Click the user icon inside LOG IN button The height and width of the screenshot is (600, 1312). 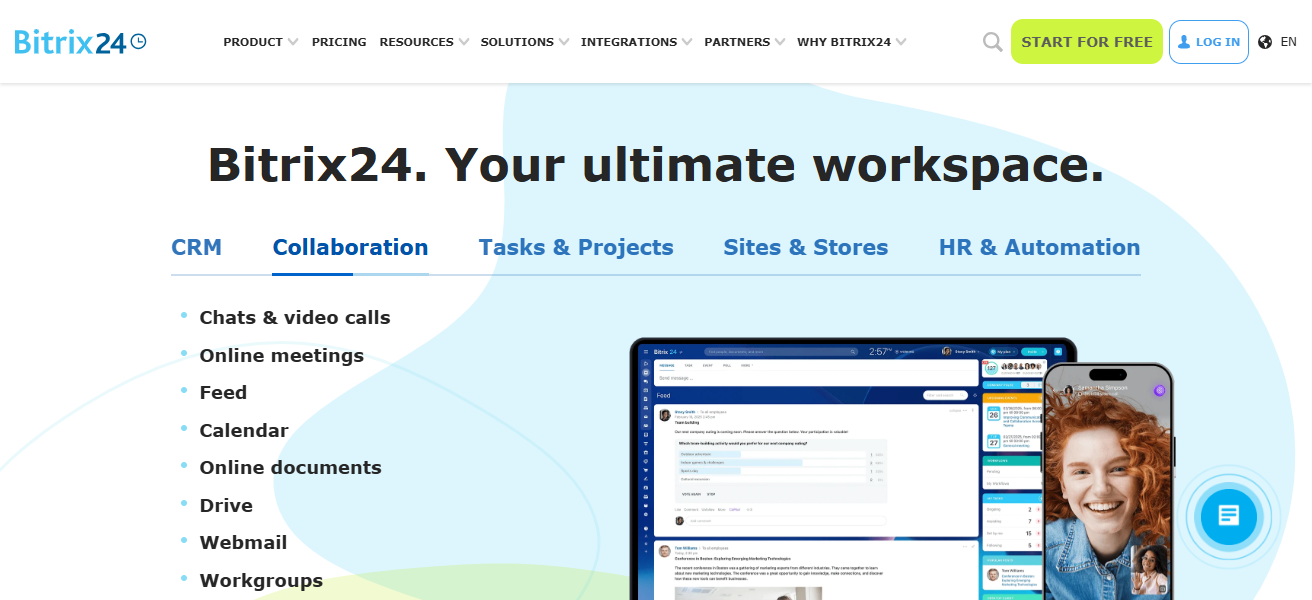click(1182, 41)
